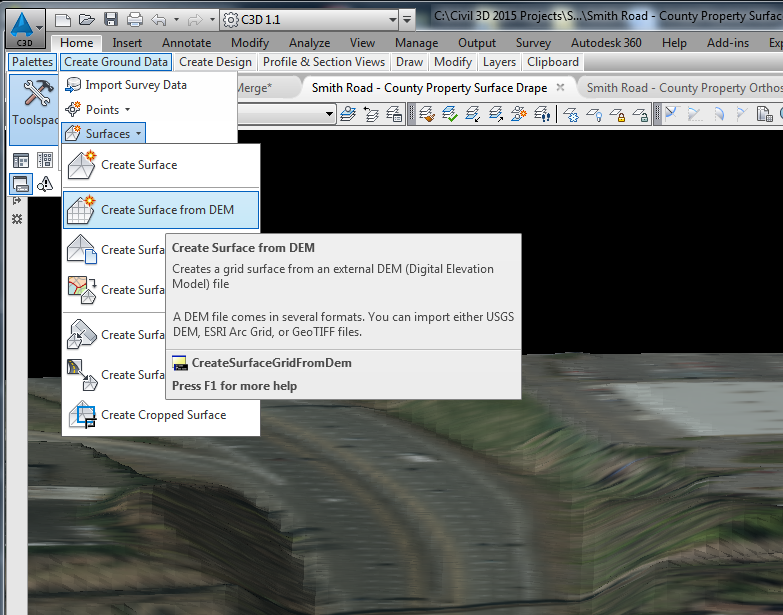This screenshot has height=615, width=783.
Task: Open the Layers panel
Action: [x=499, y=62]
